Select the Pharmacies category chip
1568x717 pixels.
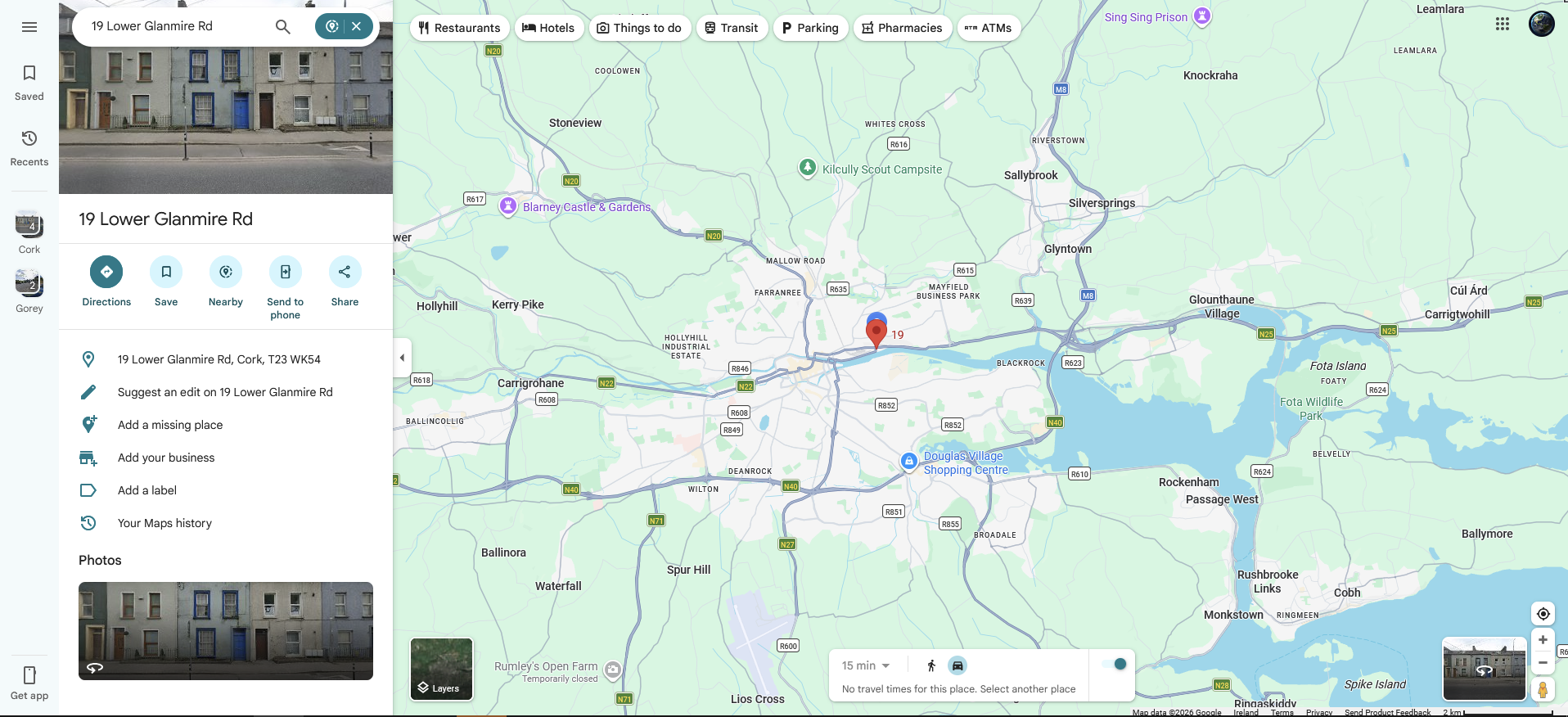point(902,28)
